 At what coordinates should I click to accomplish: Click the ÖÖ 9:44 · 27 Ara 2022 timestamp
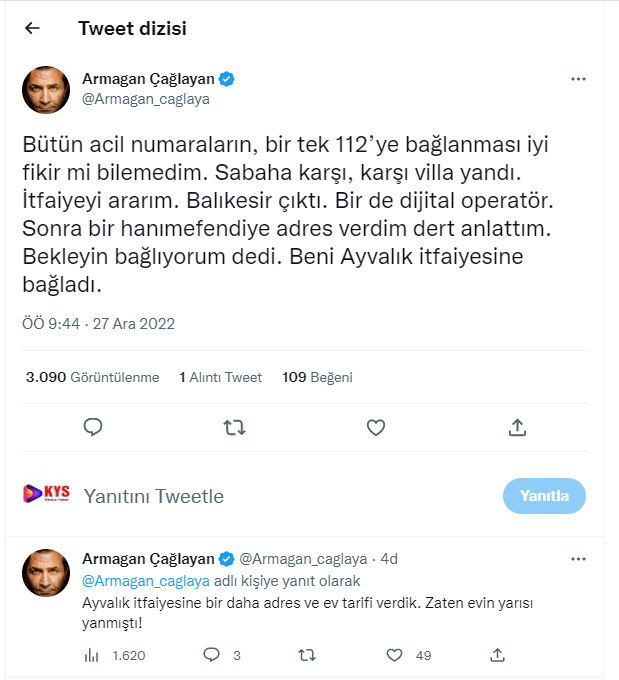[x=99, y=324]
